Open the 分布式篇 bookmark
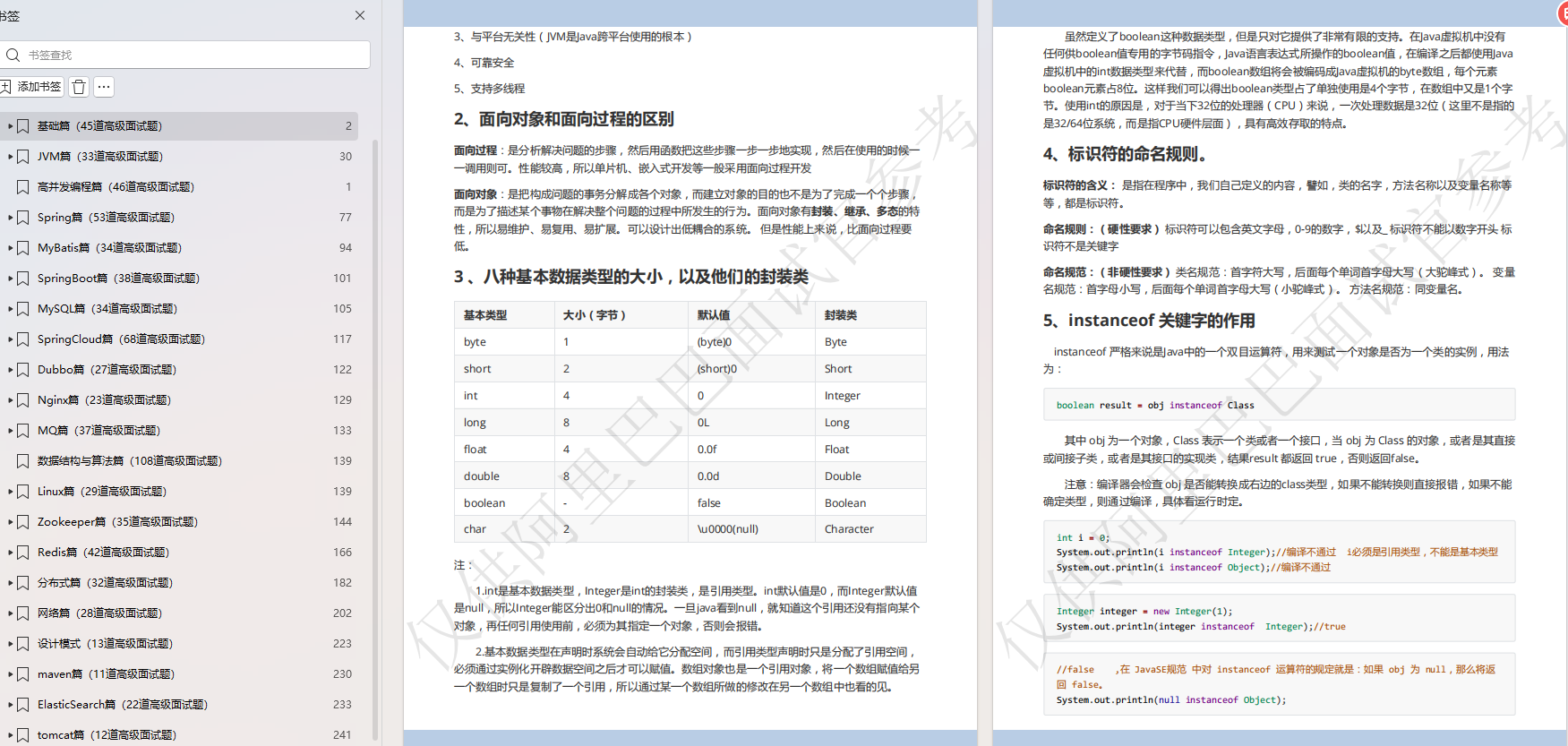The width and height of the screenshot is (1568, 746). tap(105, 583)
